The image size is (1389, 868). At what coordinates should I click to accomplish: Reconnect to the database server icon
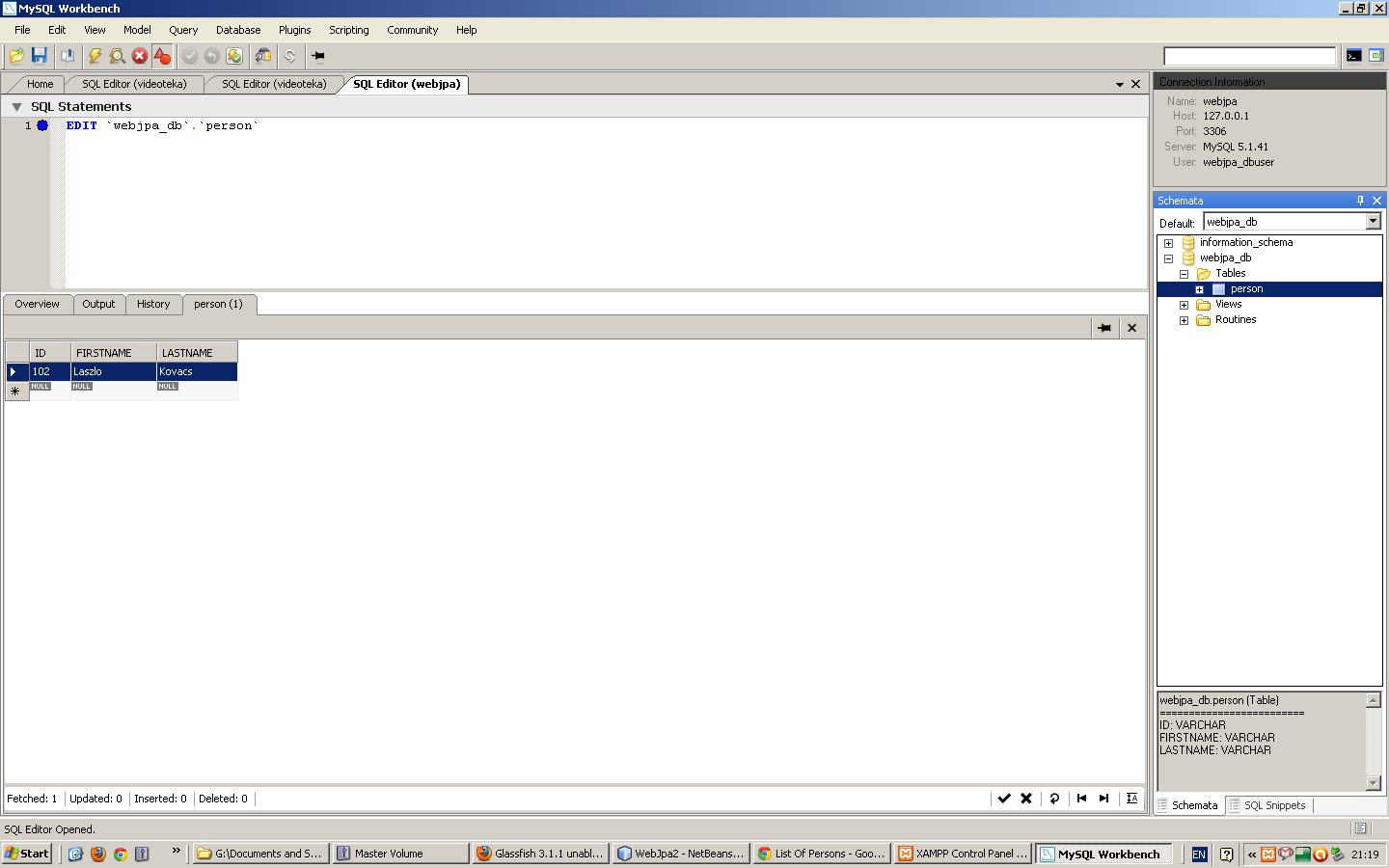(263, 56)
